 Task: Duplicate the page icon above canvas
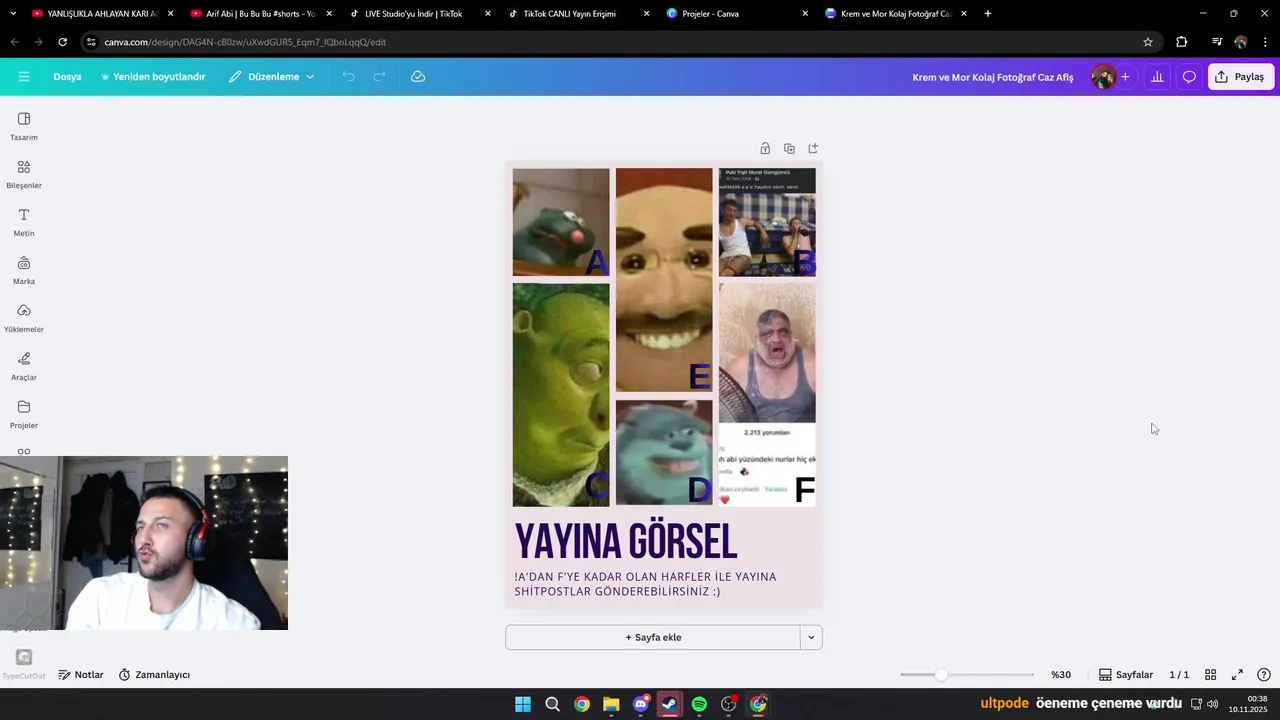789,148
